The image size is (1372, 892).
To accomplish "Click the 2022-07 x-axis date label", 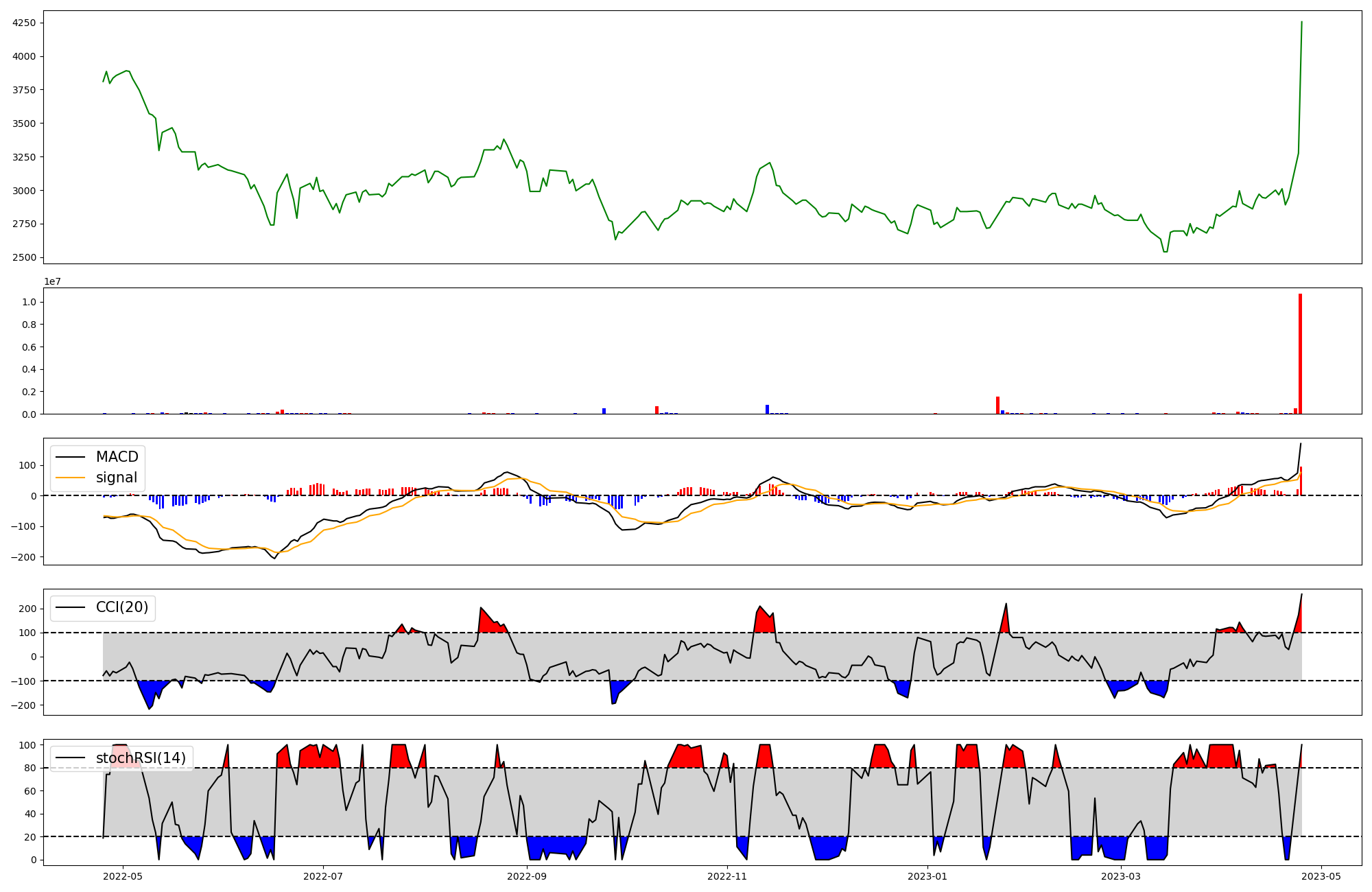I will [322, 876].
